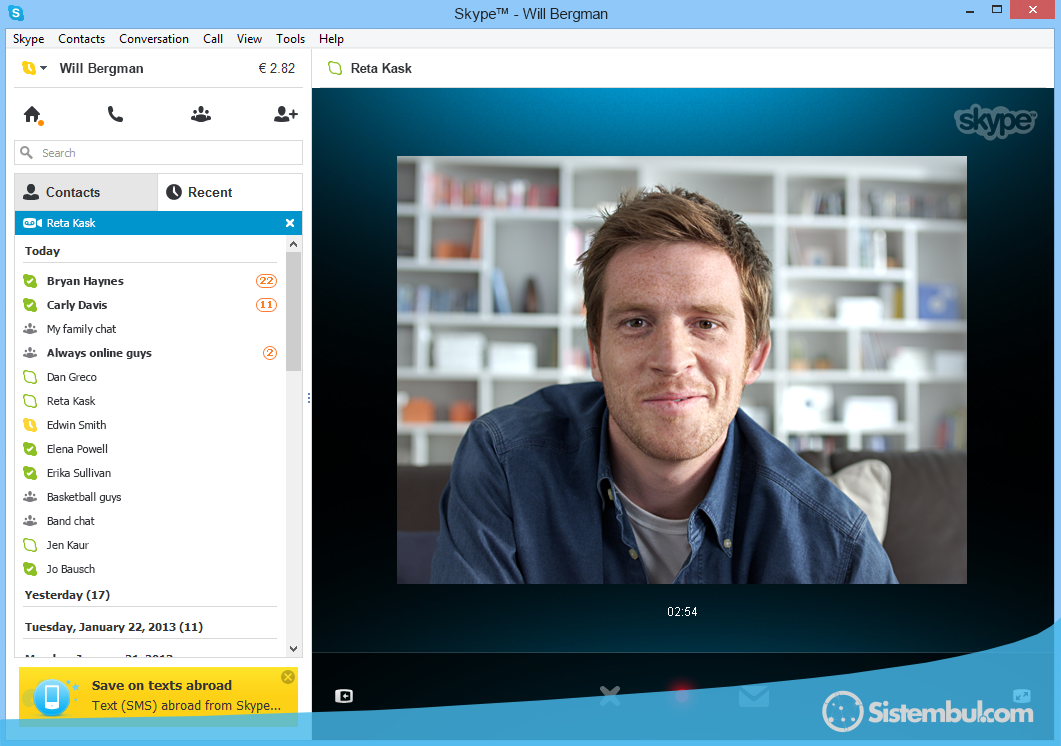Close the Reta Kask active call entry
The height and width of the screenshot is (746, 1061).
click(x=290, y=223)
